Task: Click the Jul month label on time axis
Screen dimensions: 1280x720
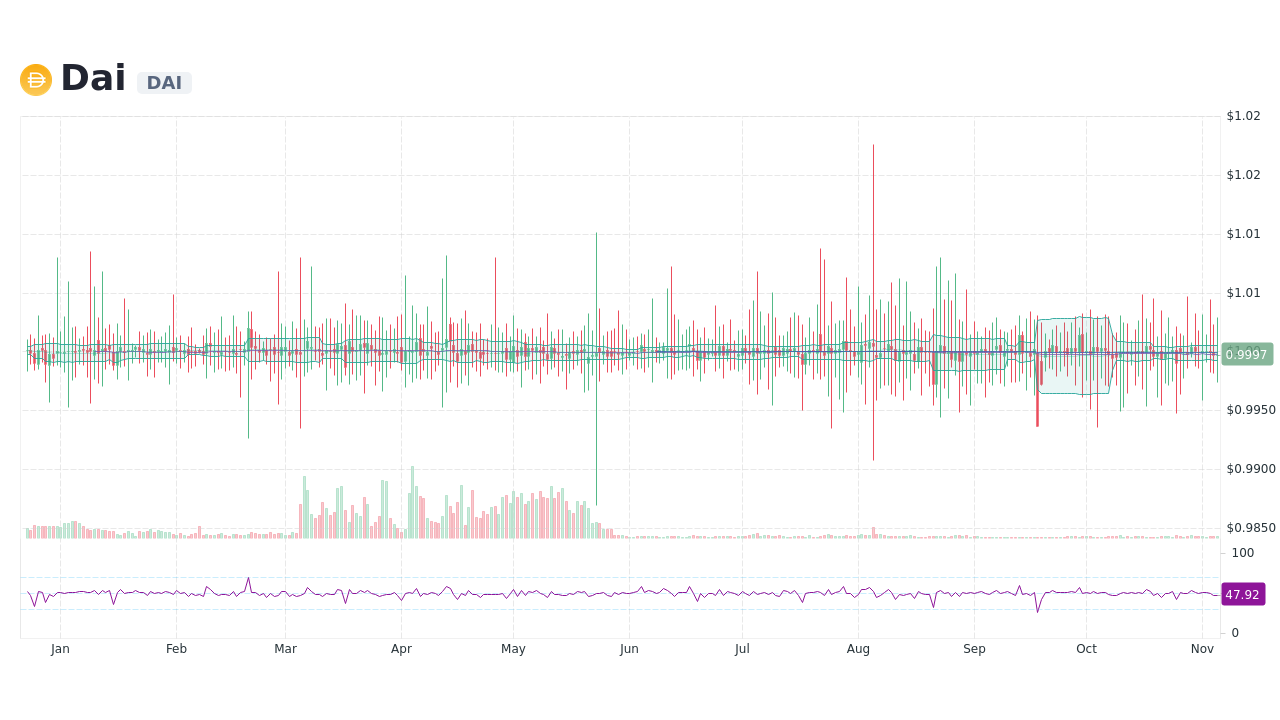Action: [x=742, y=649]
